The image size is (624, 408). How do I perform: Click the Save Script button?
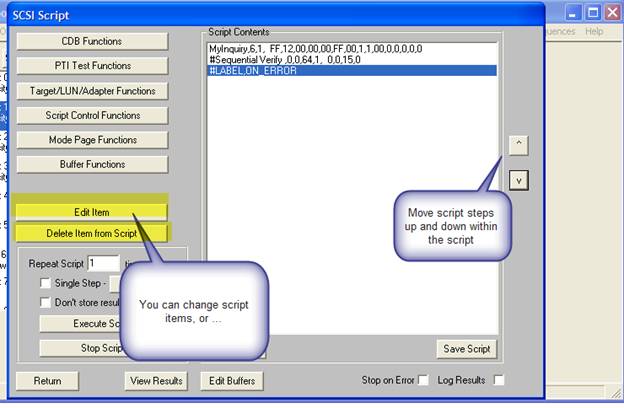click(466, 349)
